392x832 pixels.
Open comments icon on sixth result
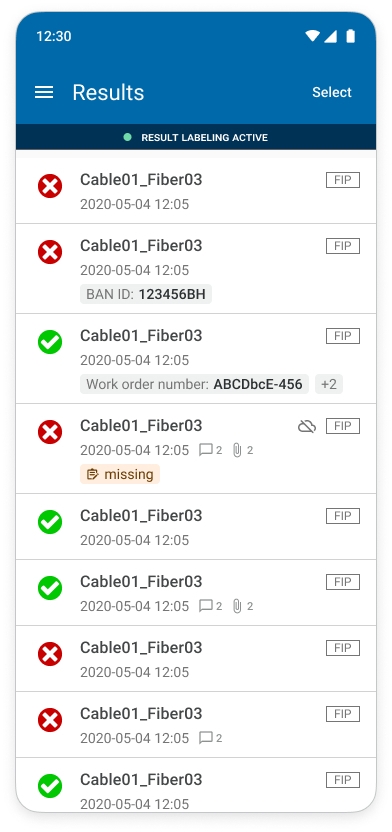211,606
